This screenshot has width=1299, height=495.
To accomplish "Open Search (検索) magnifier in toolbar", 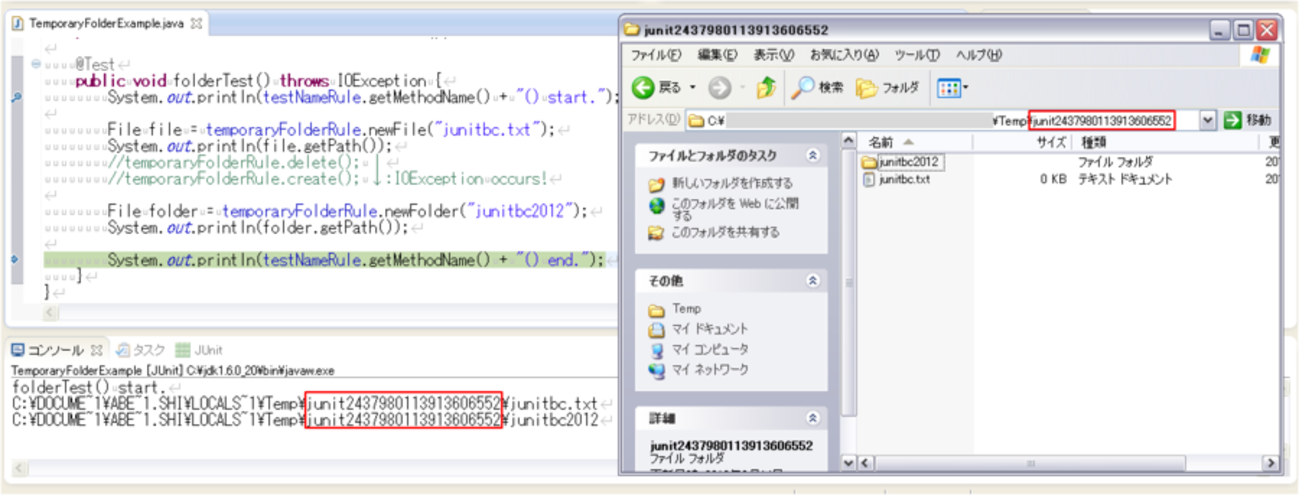I will click(803, 88).
